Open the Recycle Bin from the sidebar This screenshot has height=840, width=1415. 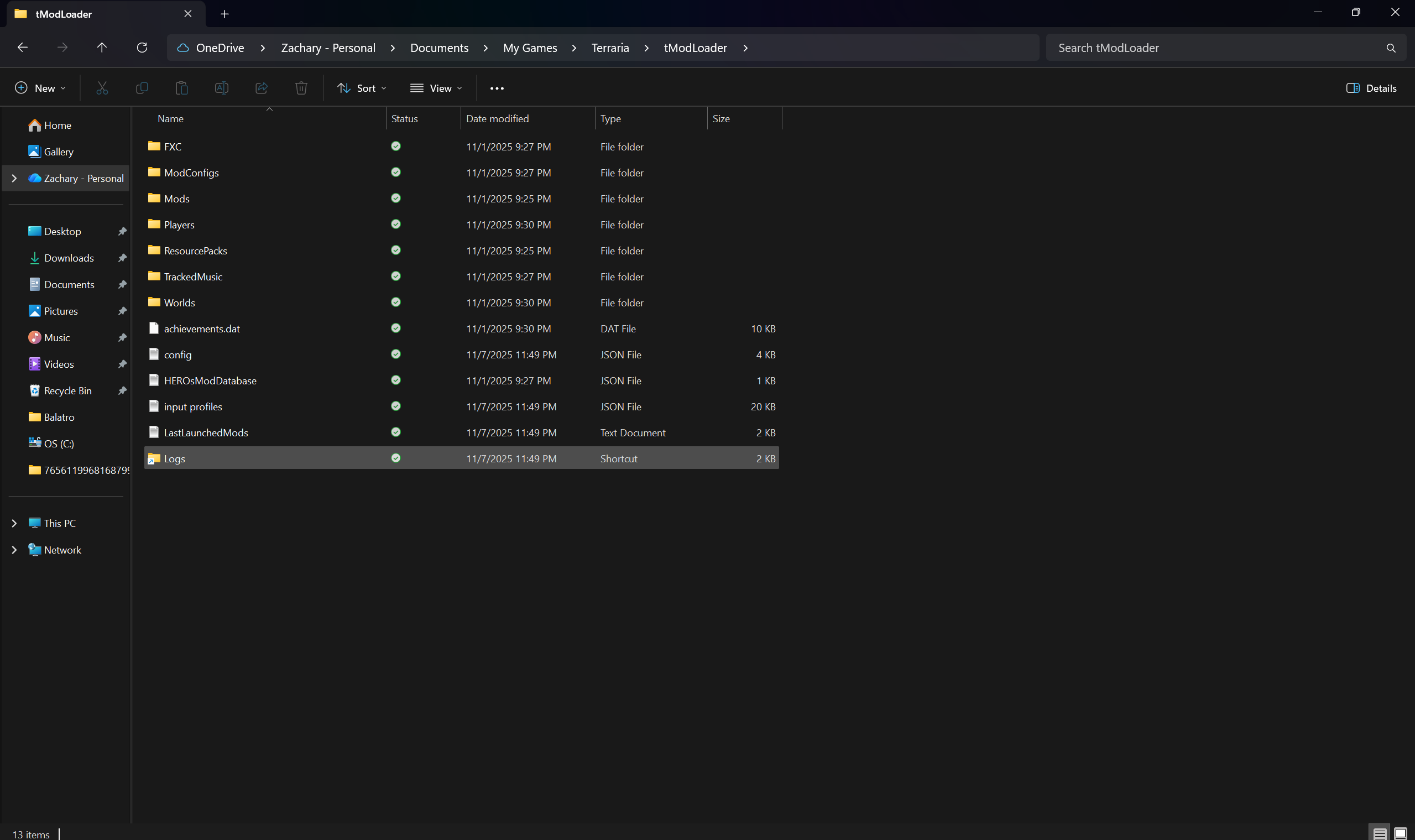[67, 390]
